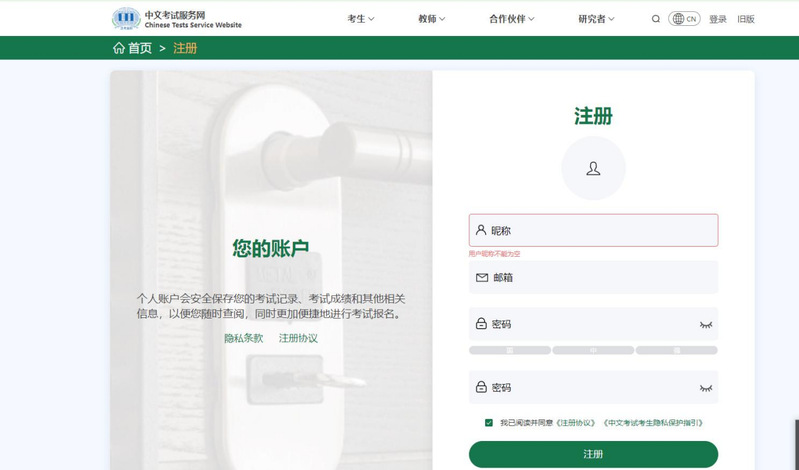The image size is (799, 470).
Task: Show password in confirm 密码 field
Action: [705, 388]
